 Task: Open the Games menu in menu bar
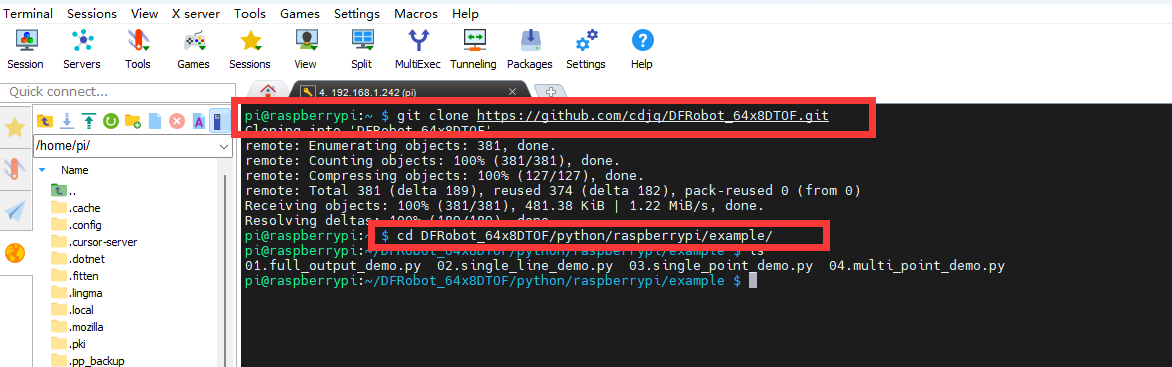coord(300,13)
